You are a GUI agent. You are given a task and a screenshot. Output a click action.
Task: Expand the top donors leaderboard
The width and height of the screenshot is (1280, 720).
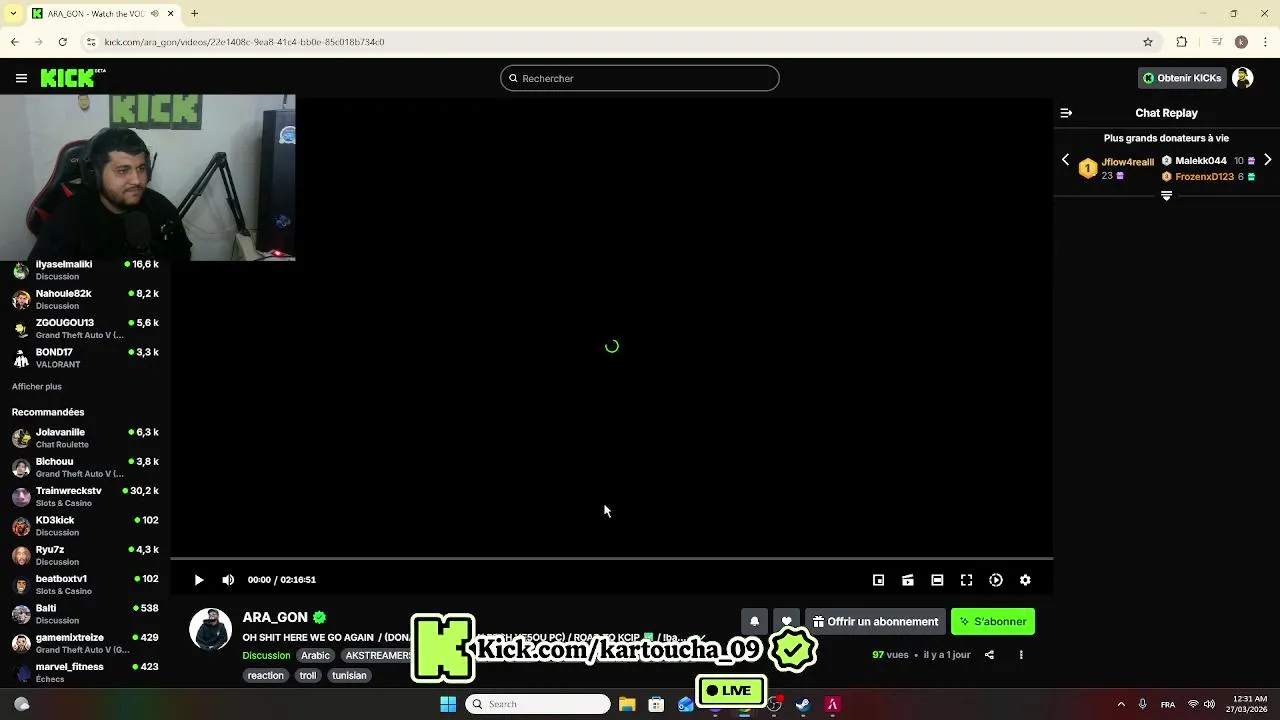pos(1166,196)
